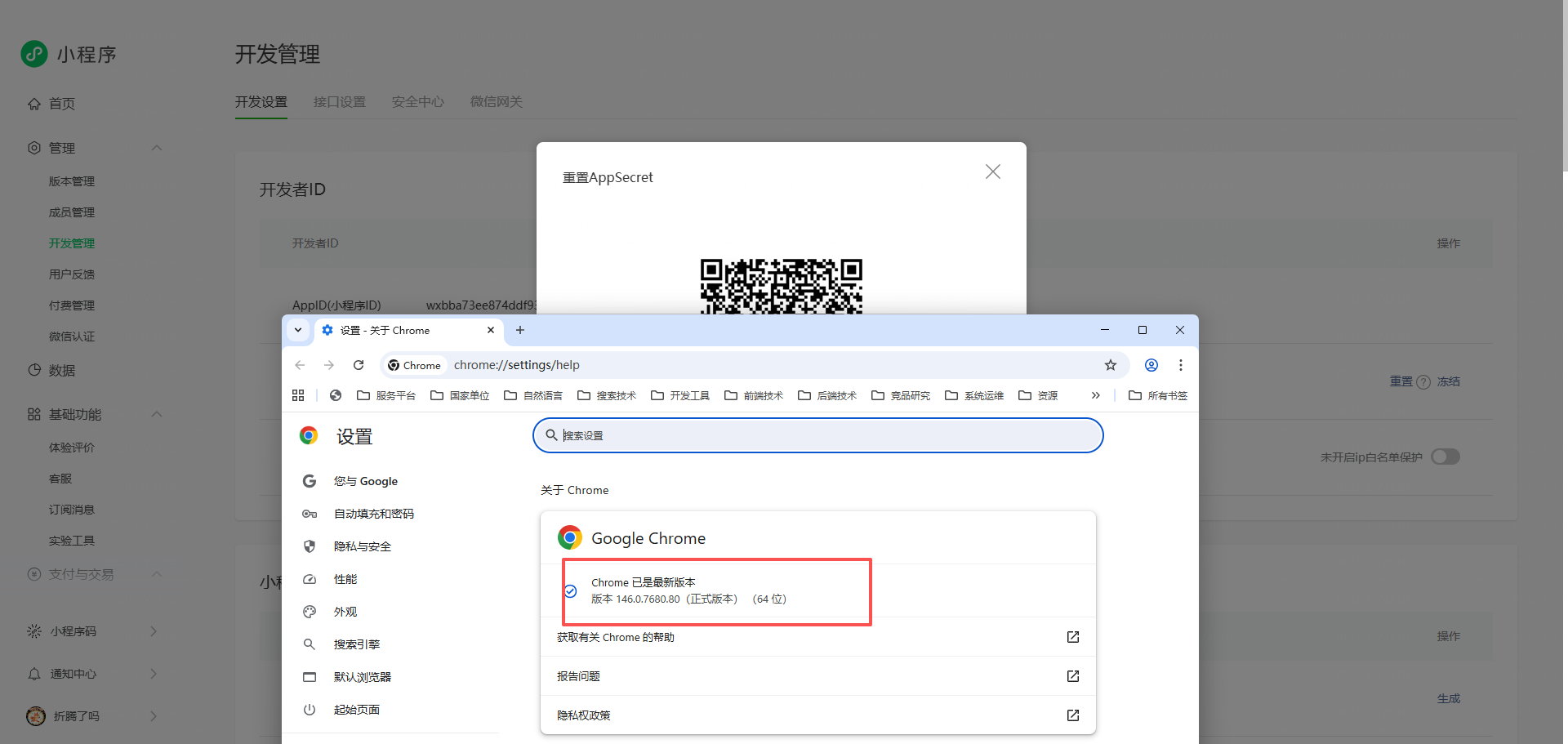Viewport: 1568px width, 744px height.
Task: Open 隐私与安全 in Chrome settings
Action: coord(363,546)
